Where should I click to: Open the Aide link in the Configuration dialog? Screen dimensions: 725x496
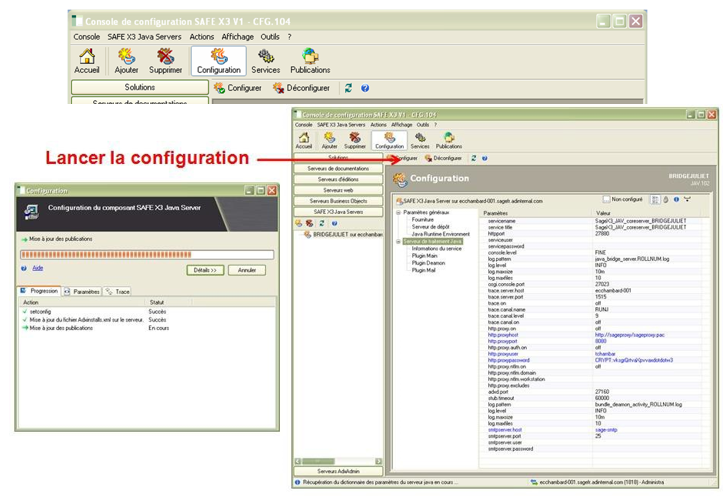tap(37, 268)
